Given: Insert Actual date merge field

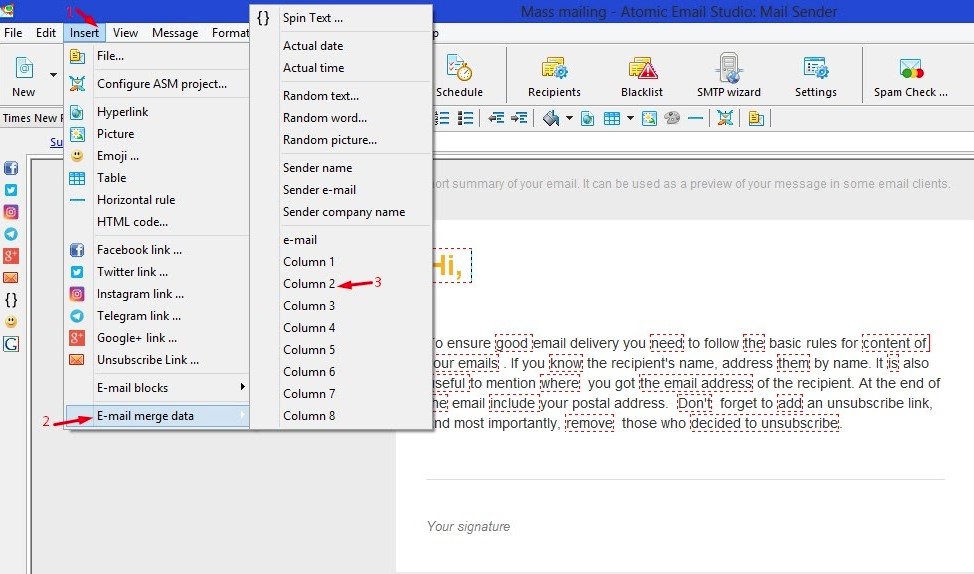Looking at the screenshot, I should tap(341, 46).
